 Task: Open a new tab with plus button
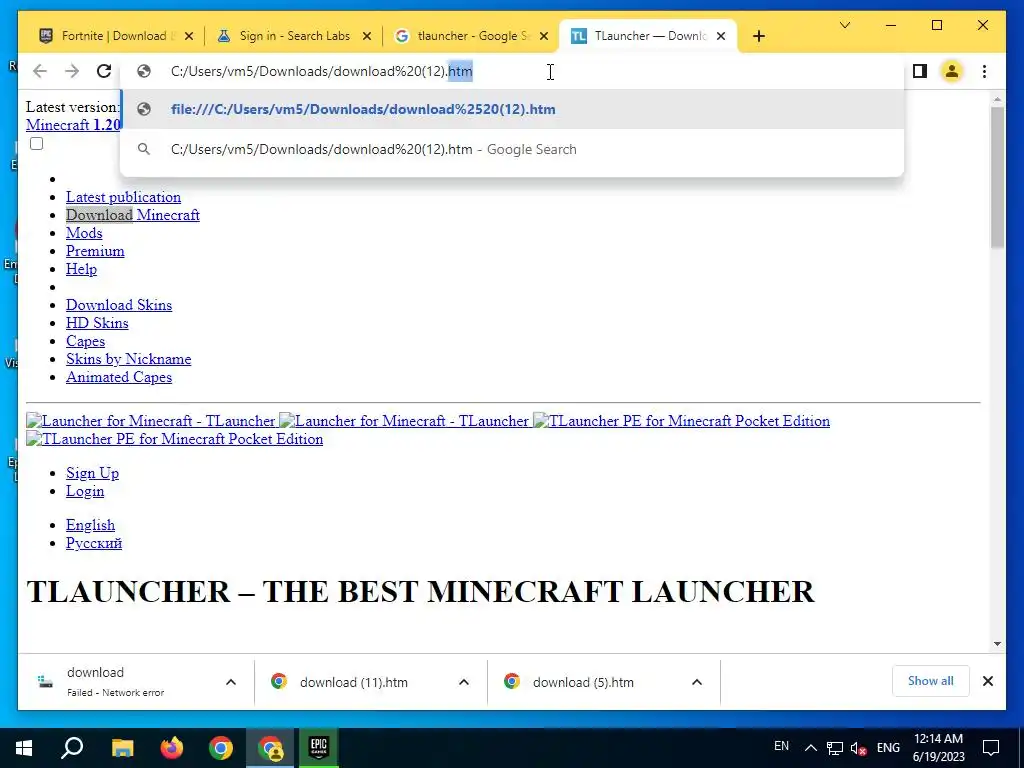click(x=758, y=36)
